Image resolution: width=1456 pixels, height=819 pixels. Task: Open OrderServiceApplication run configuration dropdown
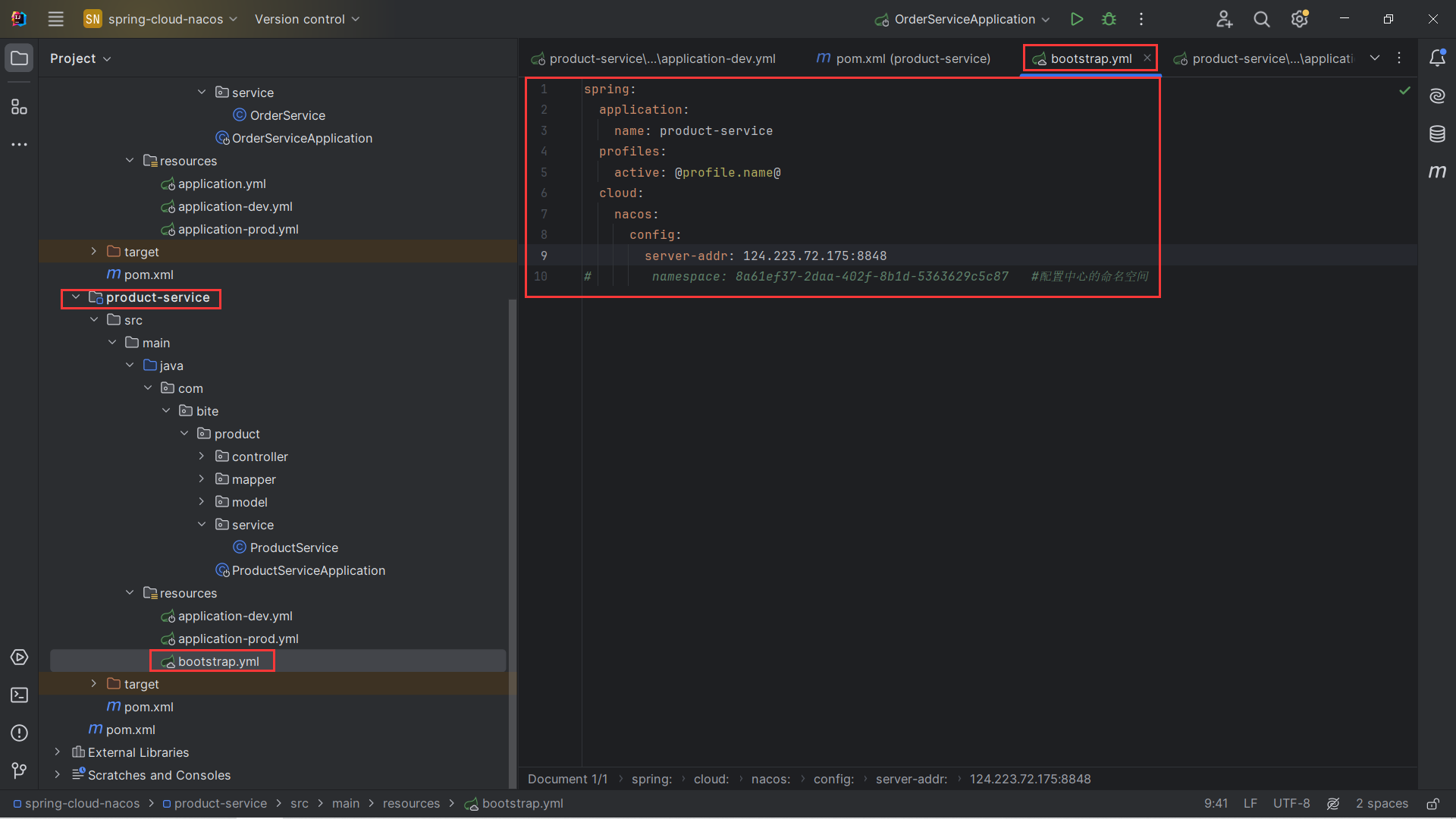962,19
